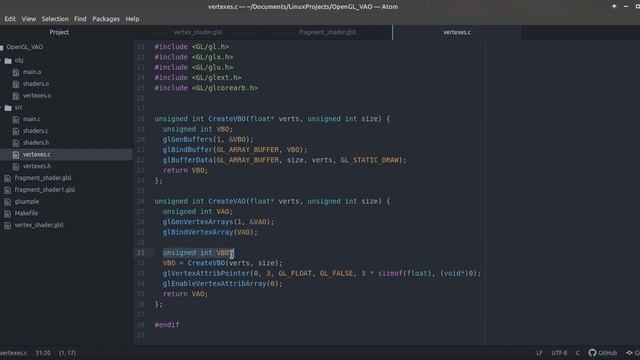640x360 pixels.
Task: Minimize the Atom window
Action: 626,7
